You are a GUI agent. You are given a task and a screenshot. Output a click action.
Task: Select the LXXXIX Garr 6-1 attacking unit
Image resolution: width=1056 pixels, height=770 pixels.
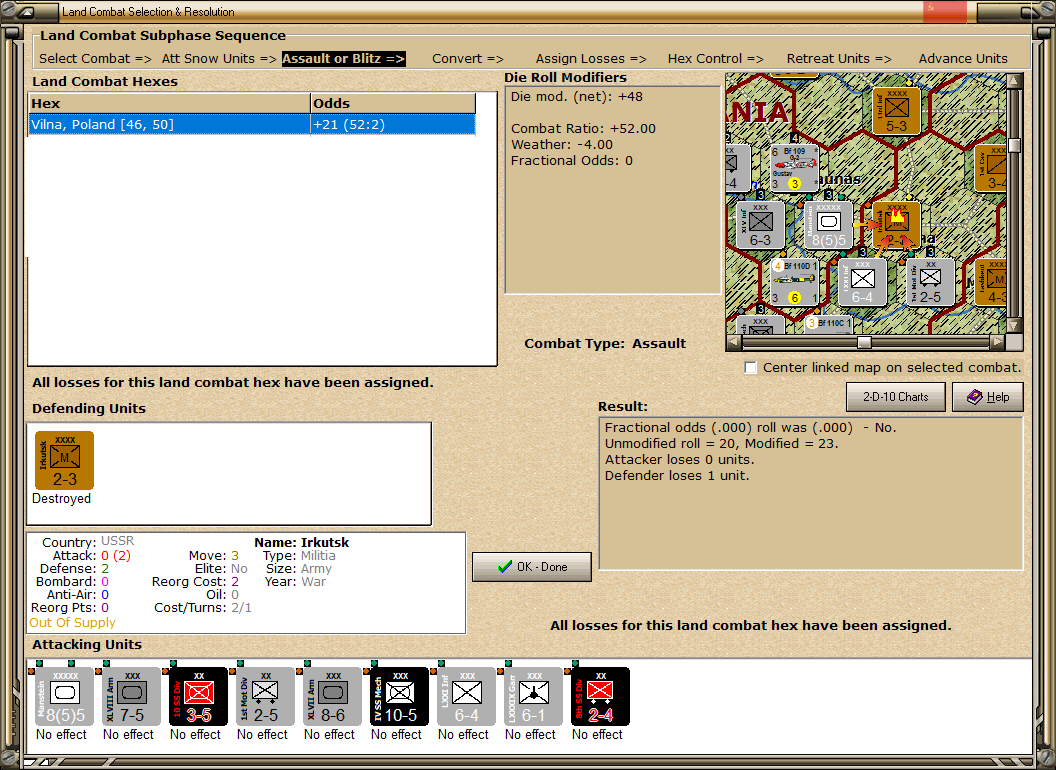533,696
